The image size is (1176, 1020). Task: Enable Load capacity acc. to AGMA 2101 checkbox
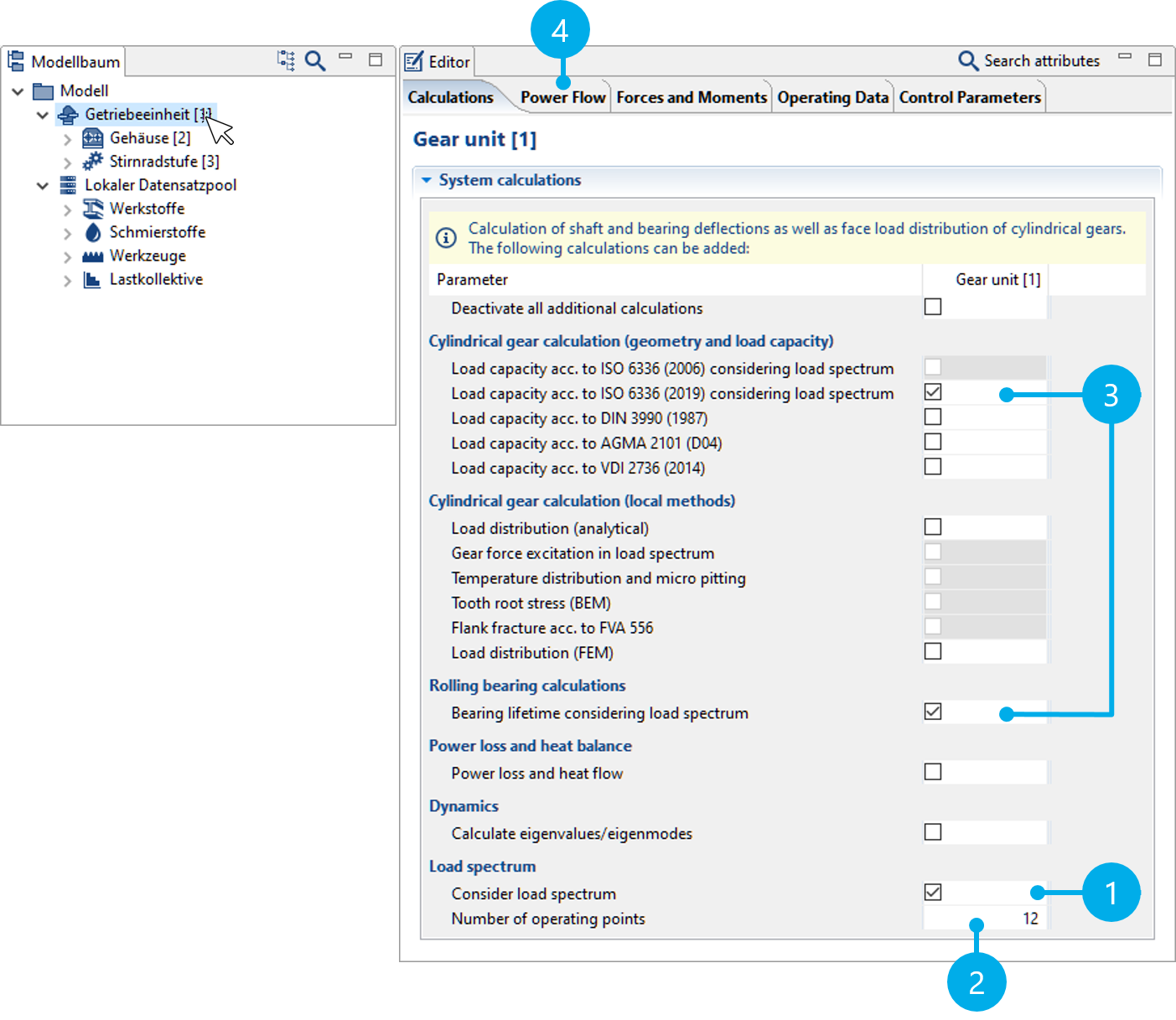click(933, 442)
